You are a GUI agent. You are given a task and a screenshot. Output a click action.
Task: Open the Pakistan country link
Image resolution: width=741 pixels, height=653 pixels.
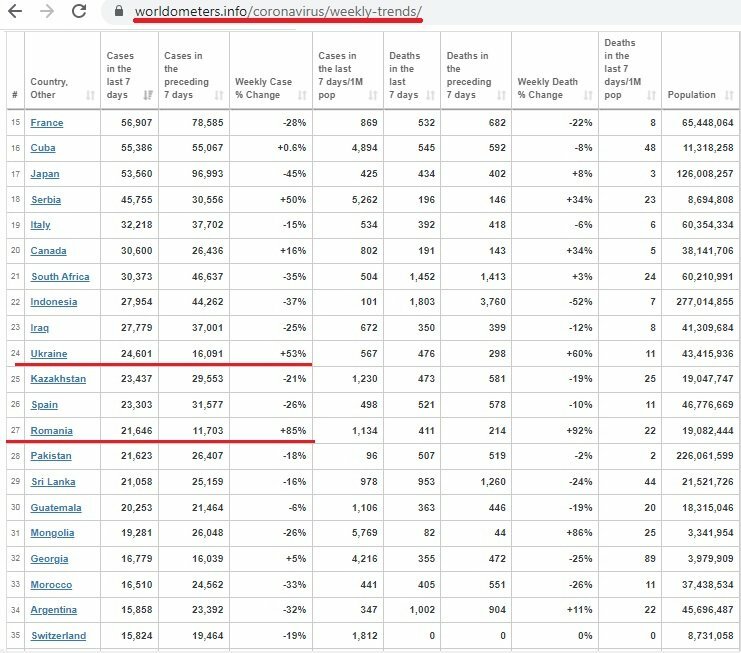point(51,456)
